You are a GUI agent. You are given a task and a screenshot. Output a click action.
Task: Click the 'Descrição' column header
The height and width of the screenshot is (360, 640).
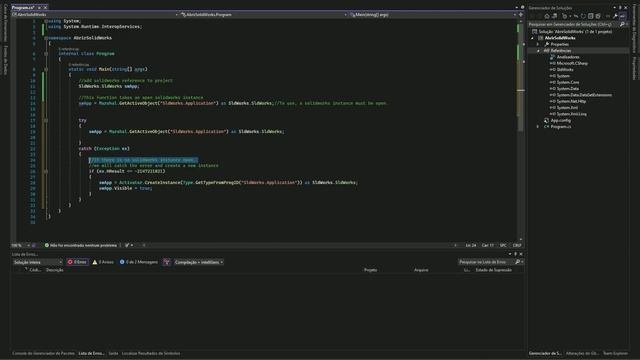55,270
